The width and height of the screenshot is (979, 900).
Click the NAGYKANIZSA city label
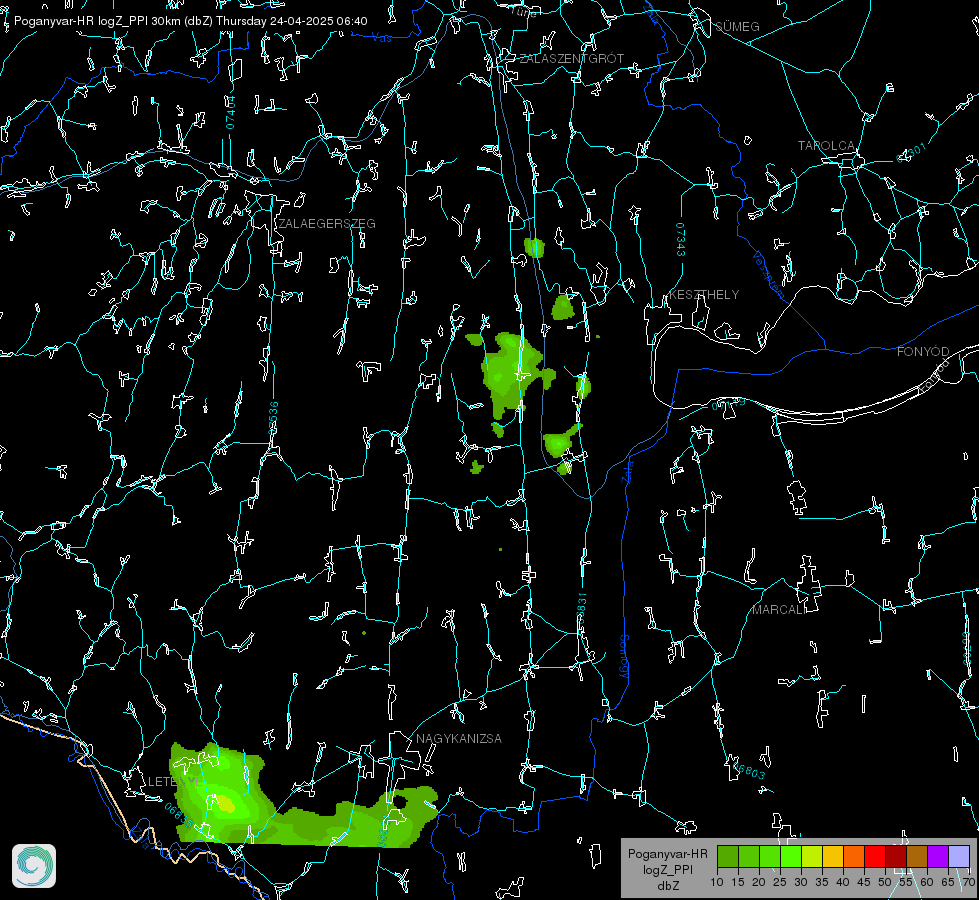click(x=459, y=739)
